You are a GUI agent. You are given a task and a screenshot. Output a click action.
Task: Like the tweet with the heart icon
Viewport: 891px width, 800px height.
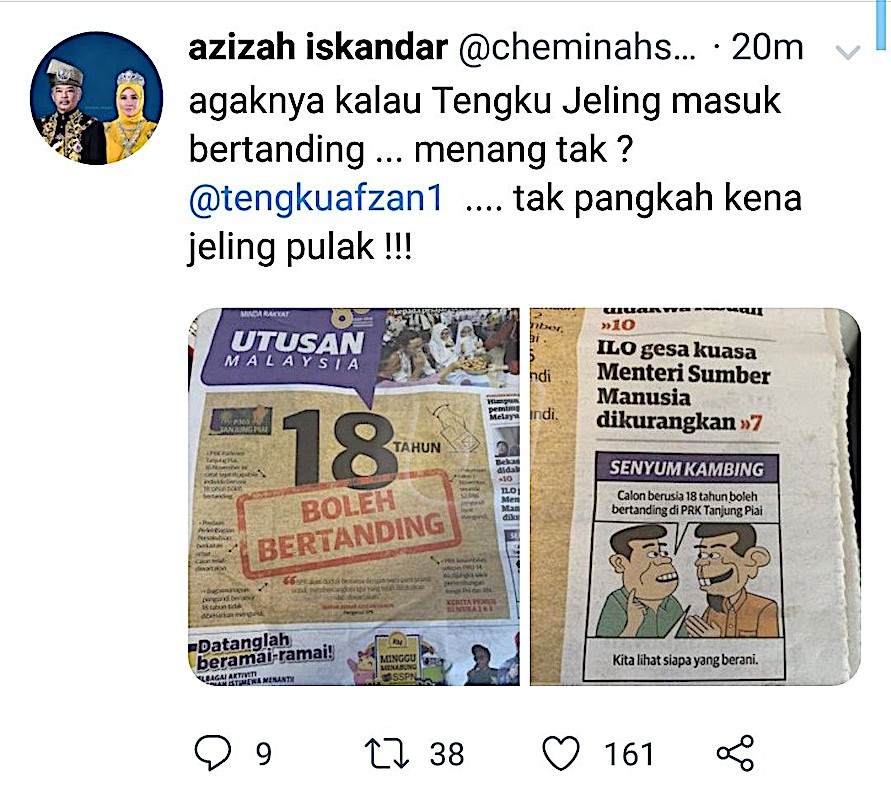click(561, 753)
